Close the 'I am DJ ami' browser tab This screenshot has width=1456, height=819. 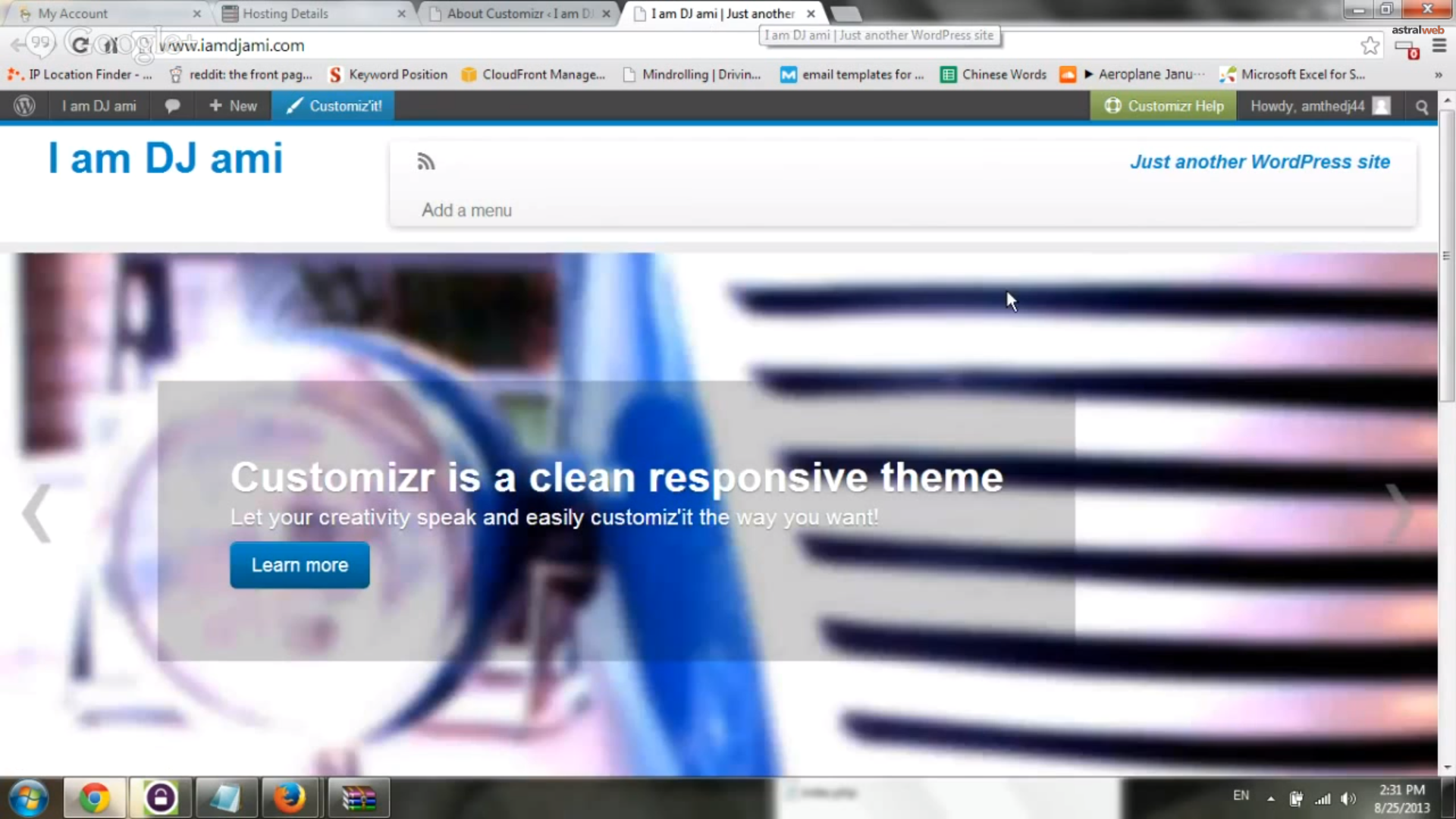[811, 14]
